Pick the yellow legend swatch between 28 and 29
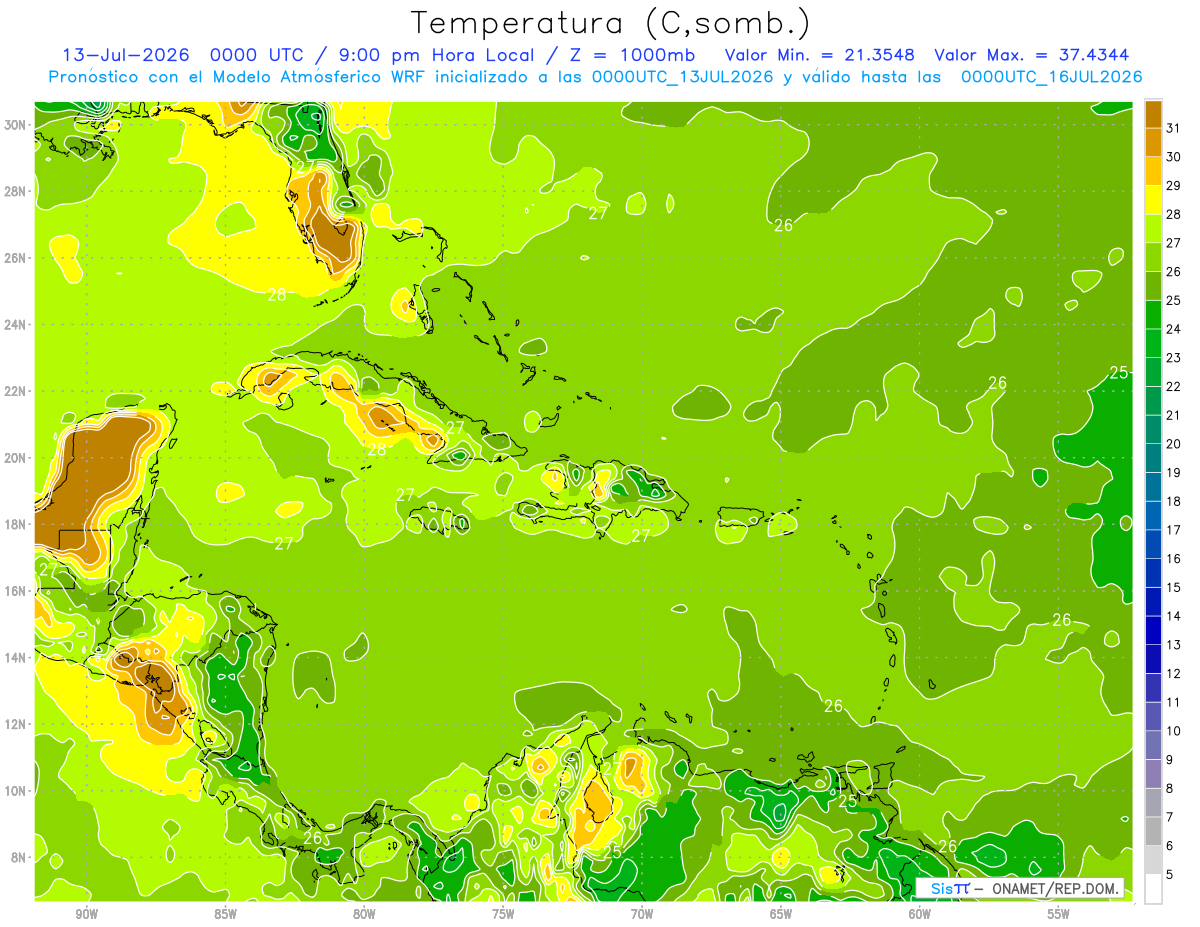The height and width of the screenshot is (927, 1200). (1153, 199)
